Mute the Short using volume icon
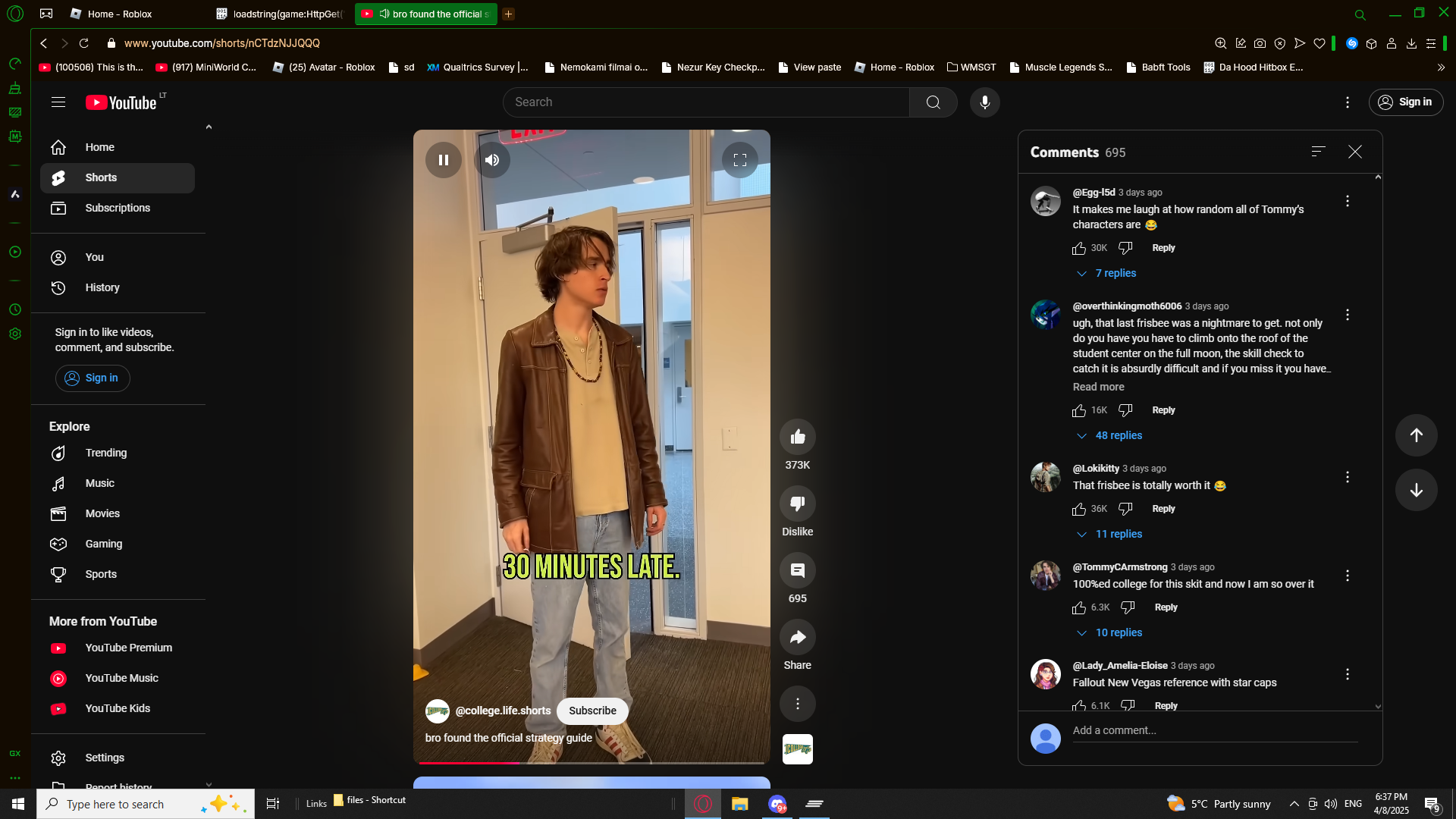The image size is (1456, 819). 492,160
